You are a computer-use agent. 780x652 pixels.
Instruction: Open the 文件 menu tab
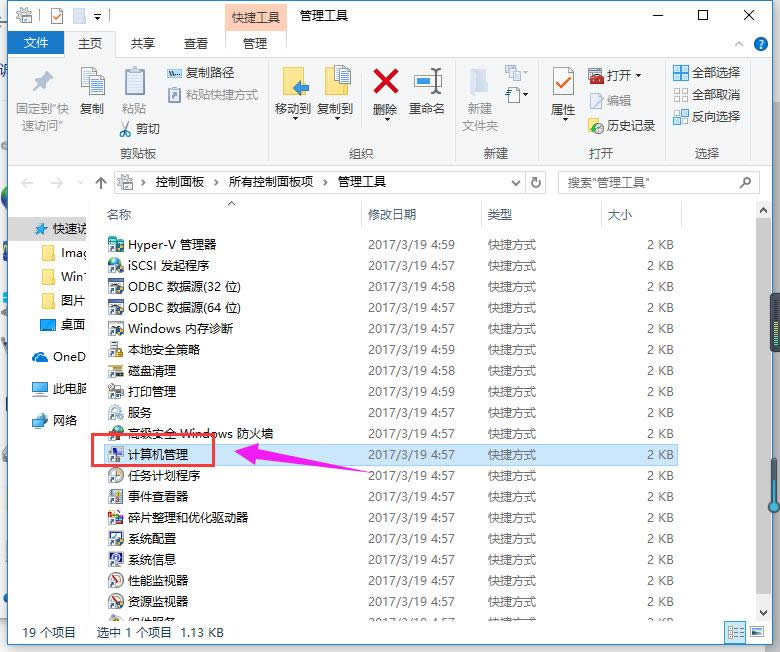coord(36,43)
